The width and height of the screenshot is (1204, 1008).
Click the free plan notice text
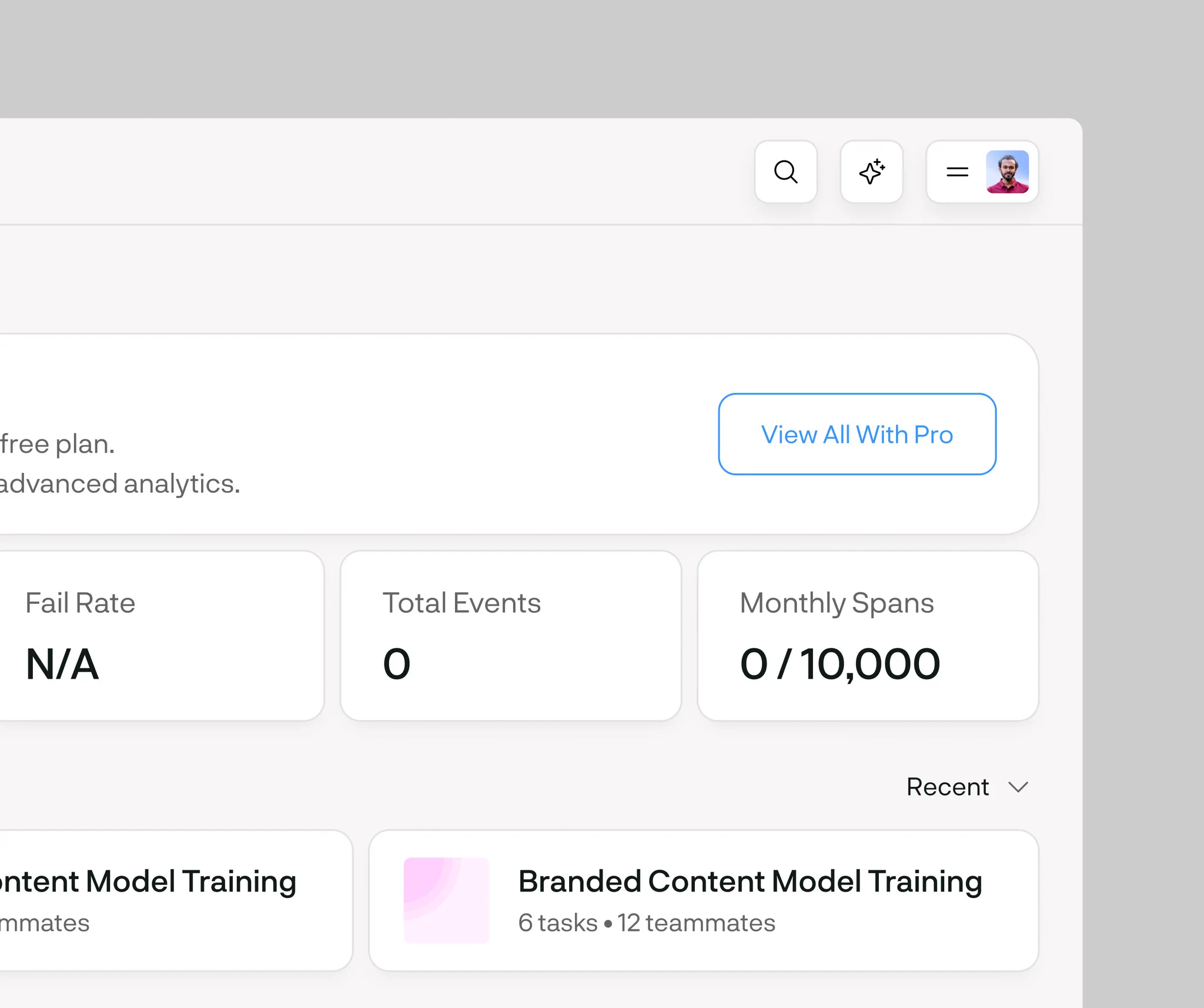click(x=57, y=444)
